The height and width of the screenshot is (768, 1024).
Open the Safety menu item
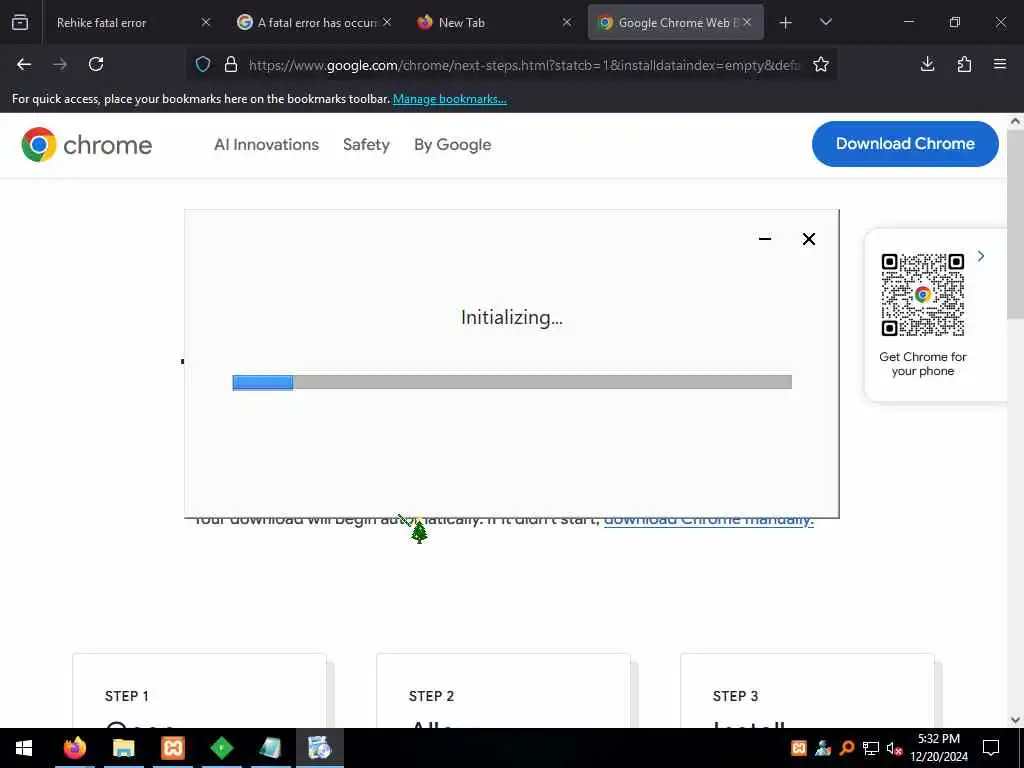pyautogui.click(x=366, y=144)
